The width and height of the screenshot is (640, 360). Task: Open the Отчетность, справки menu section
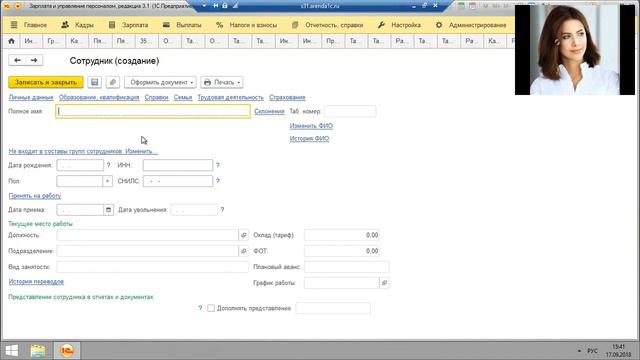click(x=327, y=25)
